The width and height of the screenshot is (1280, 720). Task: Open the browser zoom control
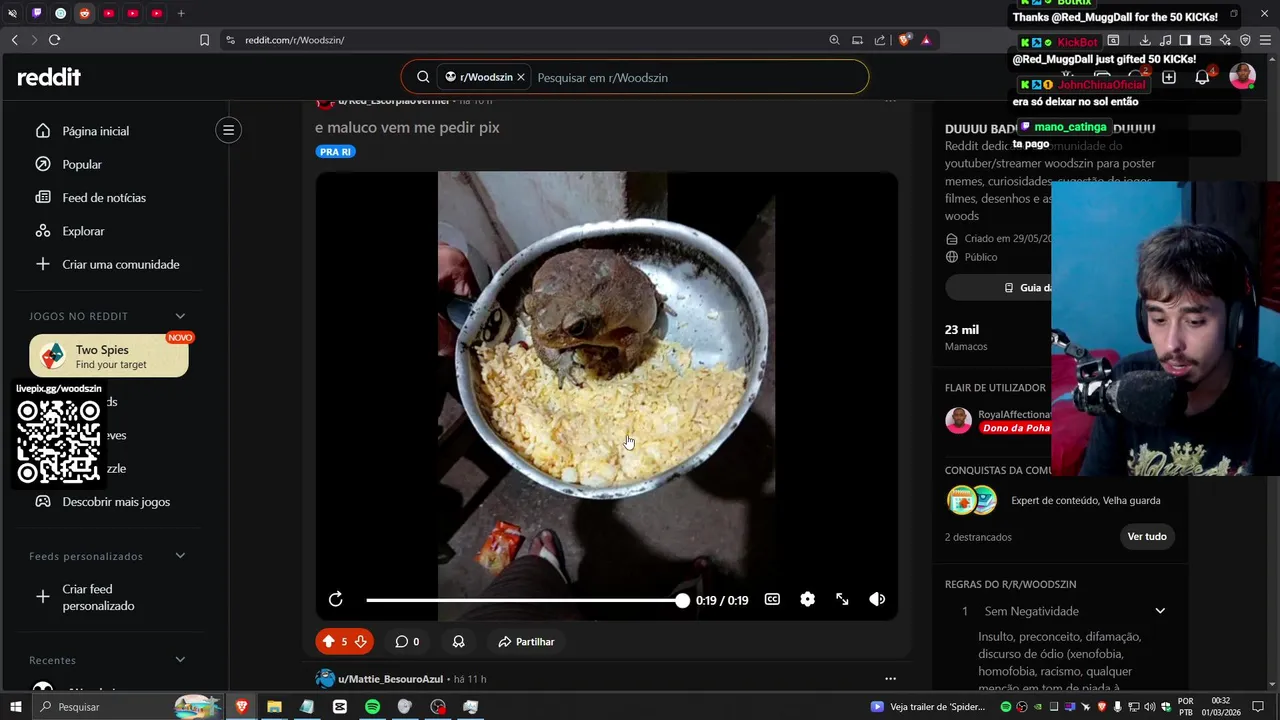[834, 40]
